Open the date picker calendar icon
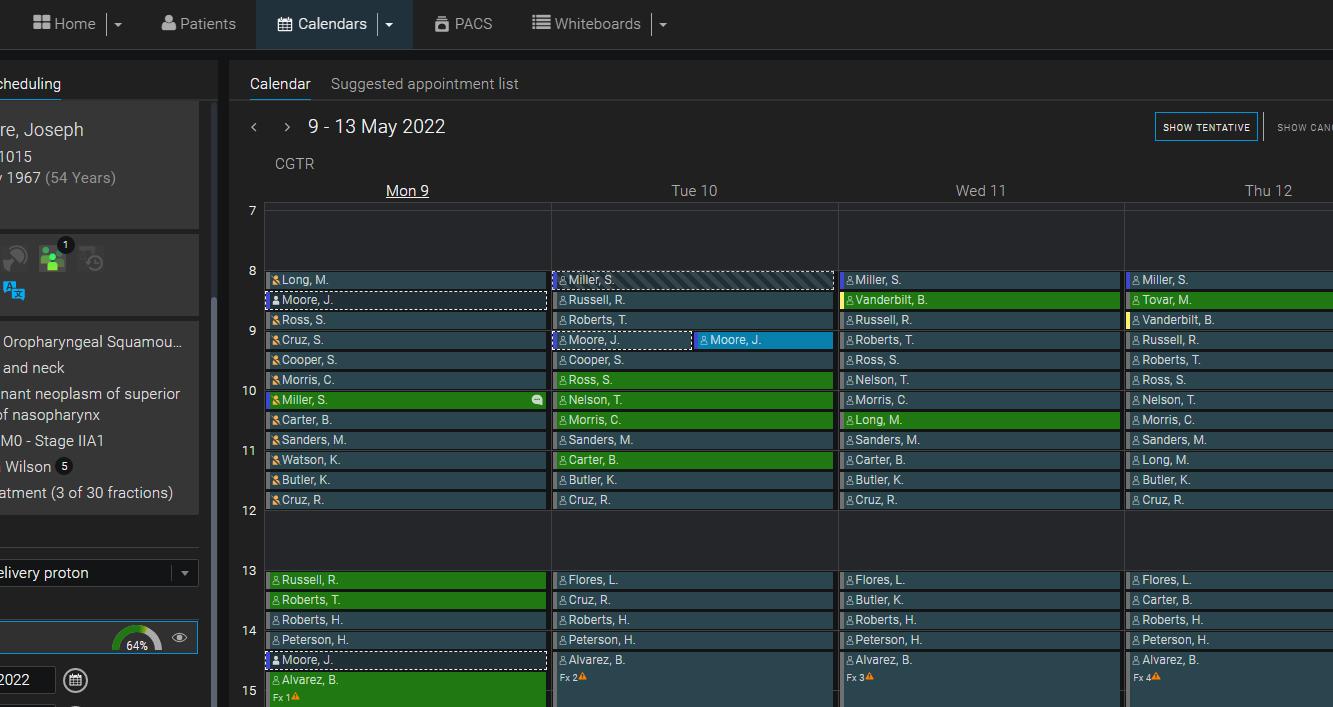 [x=75, y=680]
